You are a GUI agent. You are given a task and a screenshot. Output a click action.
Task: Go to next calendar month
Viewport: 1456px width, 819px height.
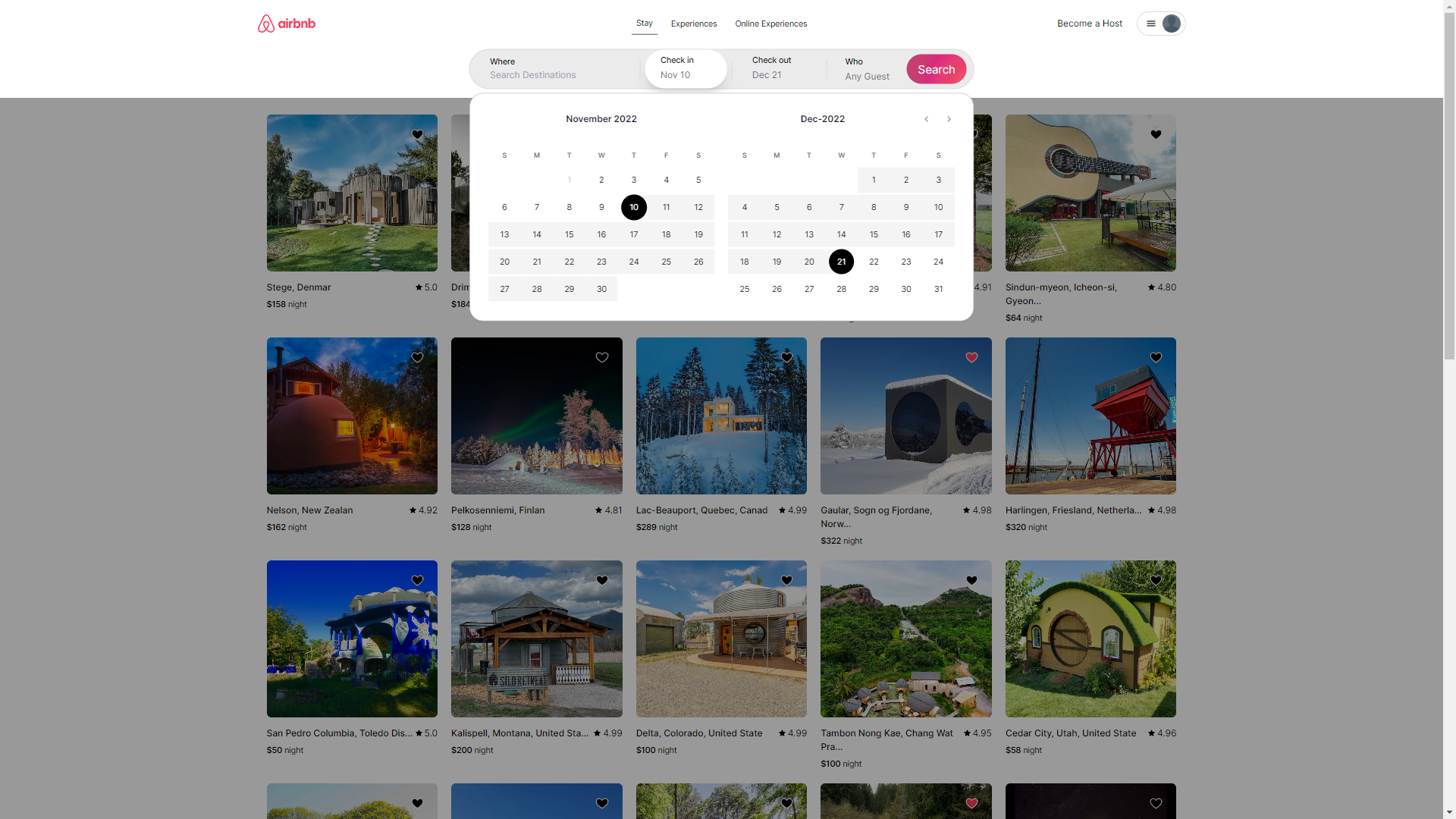point(949,119)
